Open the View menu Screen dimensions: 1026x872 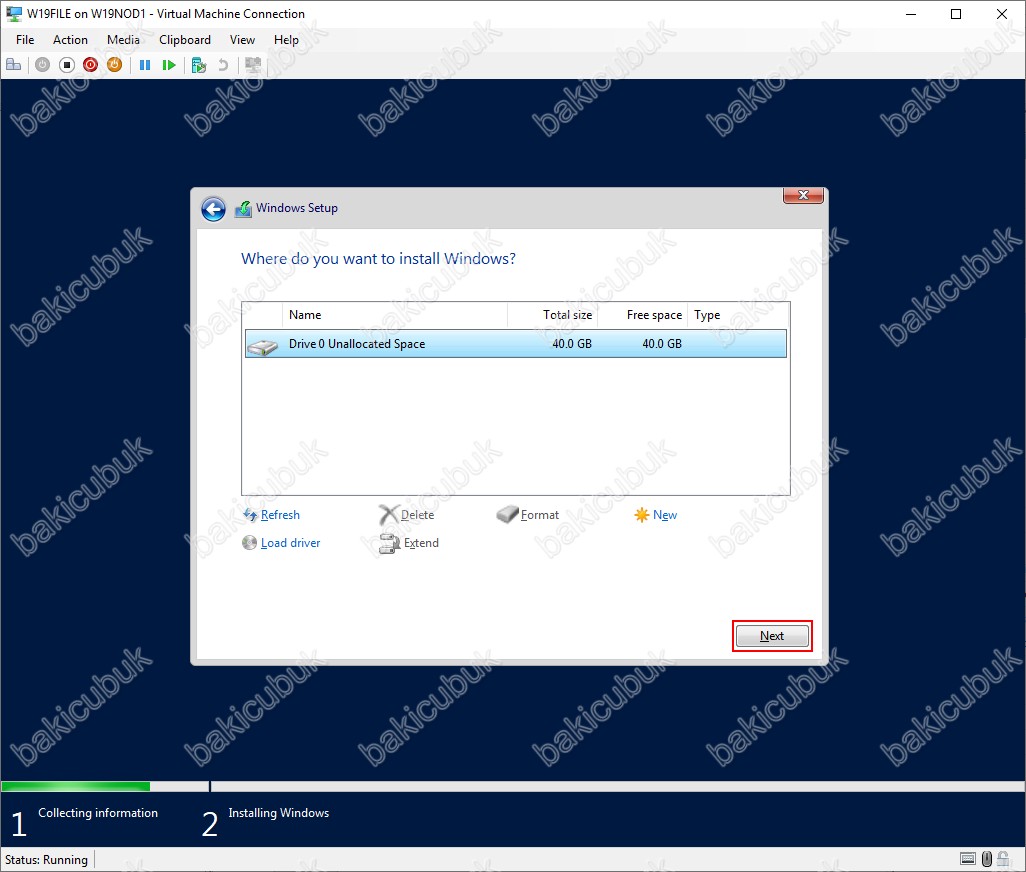(242, 40)
